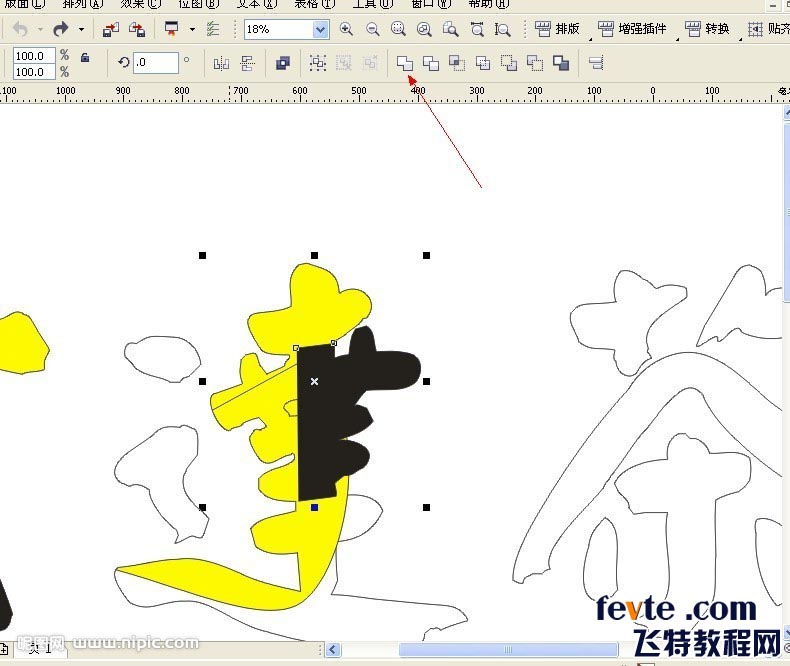Click the Zoom Out magnifier icon
790x666 pixels.
click(373, 29)
